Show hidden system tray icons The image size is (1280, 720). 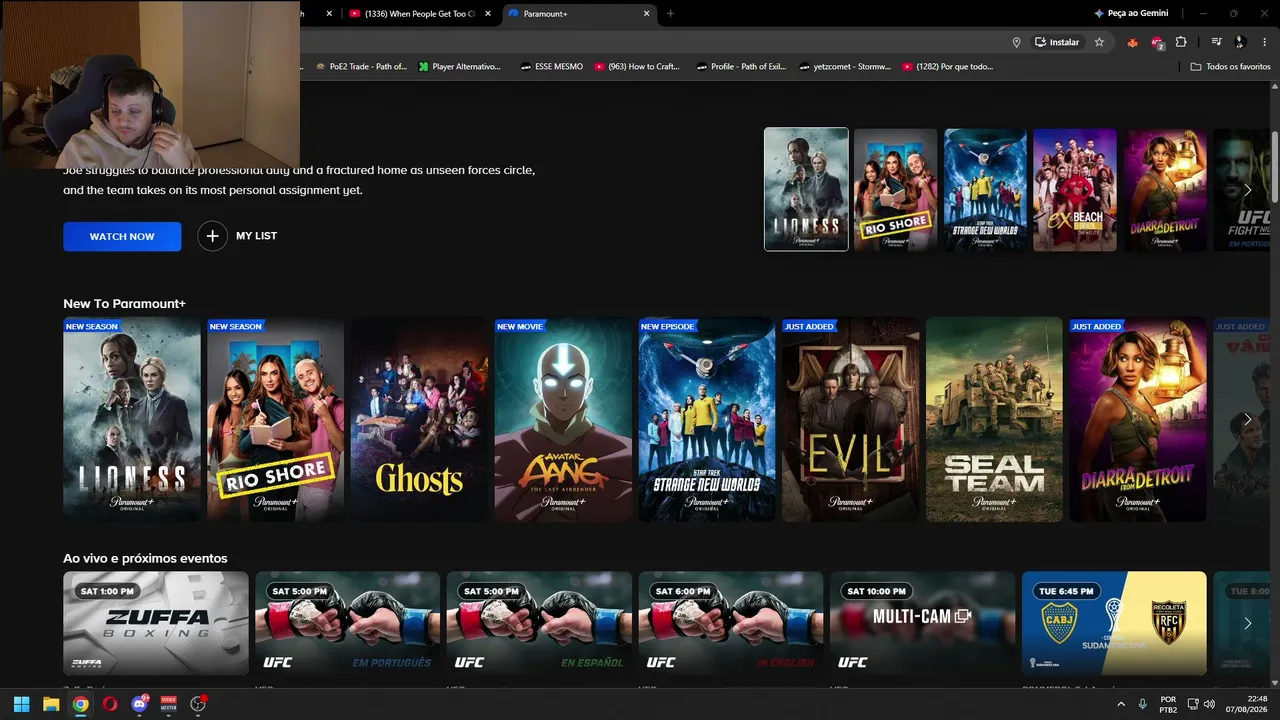click(1120, 704)
